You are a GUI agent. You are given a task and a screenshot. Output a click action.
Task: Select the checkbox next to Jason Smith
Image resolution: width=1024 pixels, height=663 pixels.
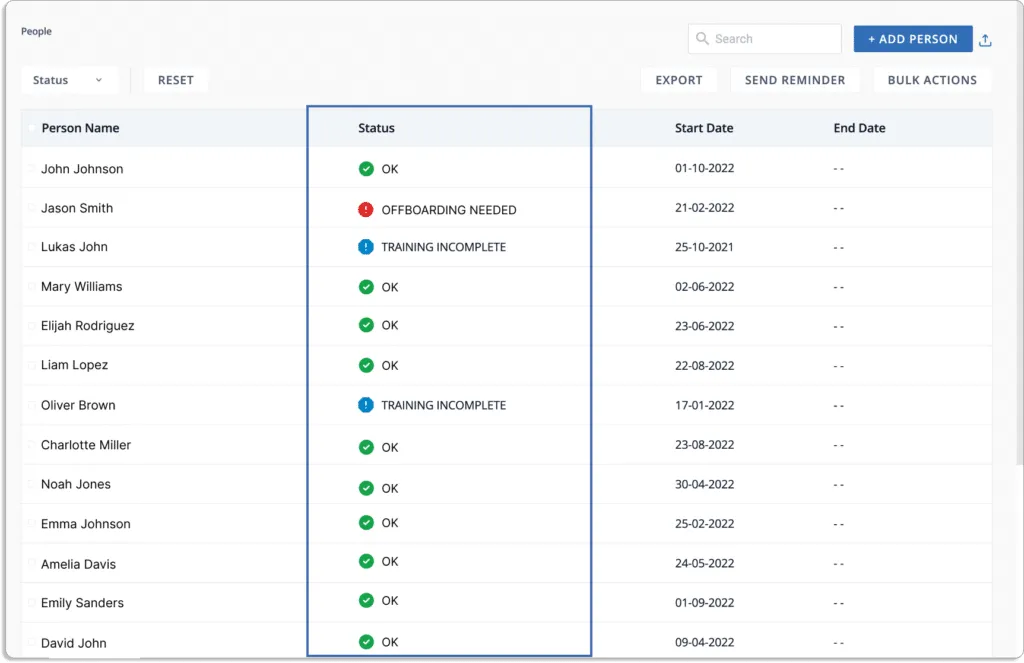tap(31, 208)
